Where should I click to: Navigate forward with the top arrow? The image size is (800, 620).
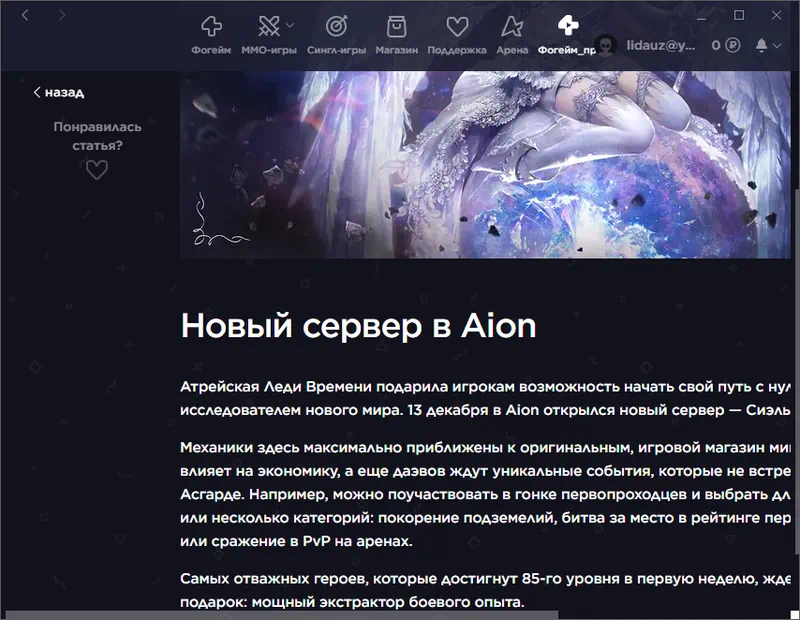[62, 15]
